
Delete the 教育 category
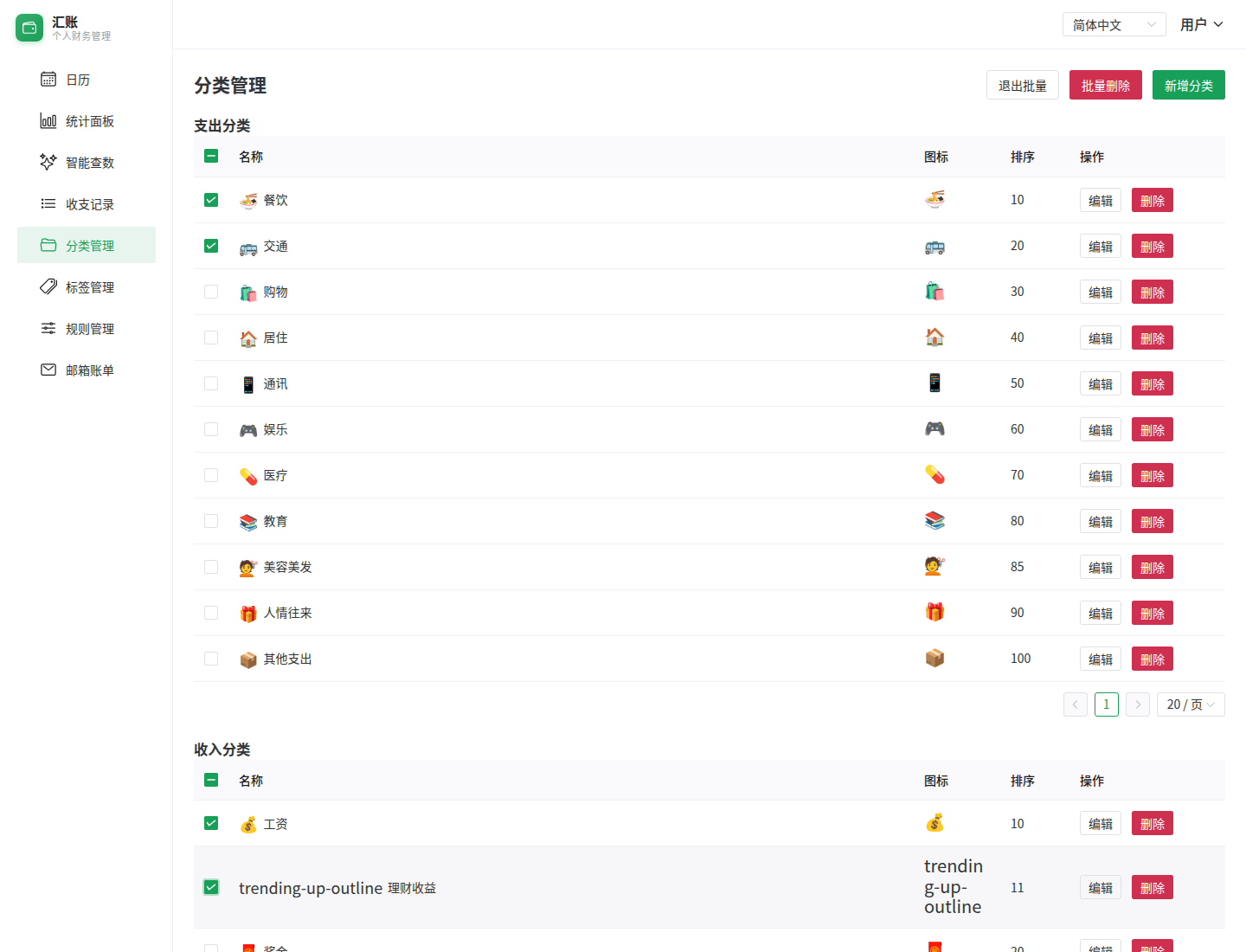pyautogui.click(x=1153, y=521)
